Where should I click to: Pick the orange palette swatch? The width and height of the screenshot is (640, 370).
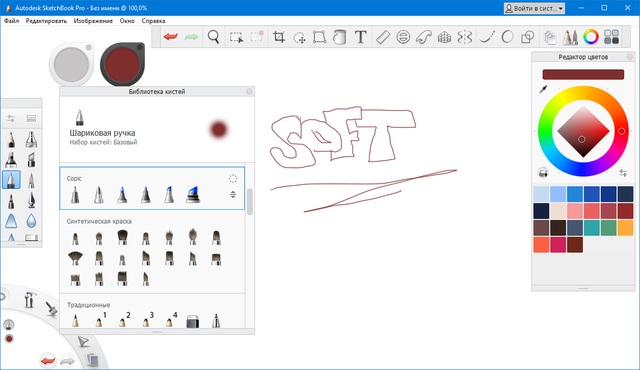pyautogui.click(x=625, y=228)
